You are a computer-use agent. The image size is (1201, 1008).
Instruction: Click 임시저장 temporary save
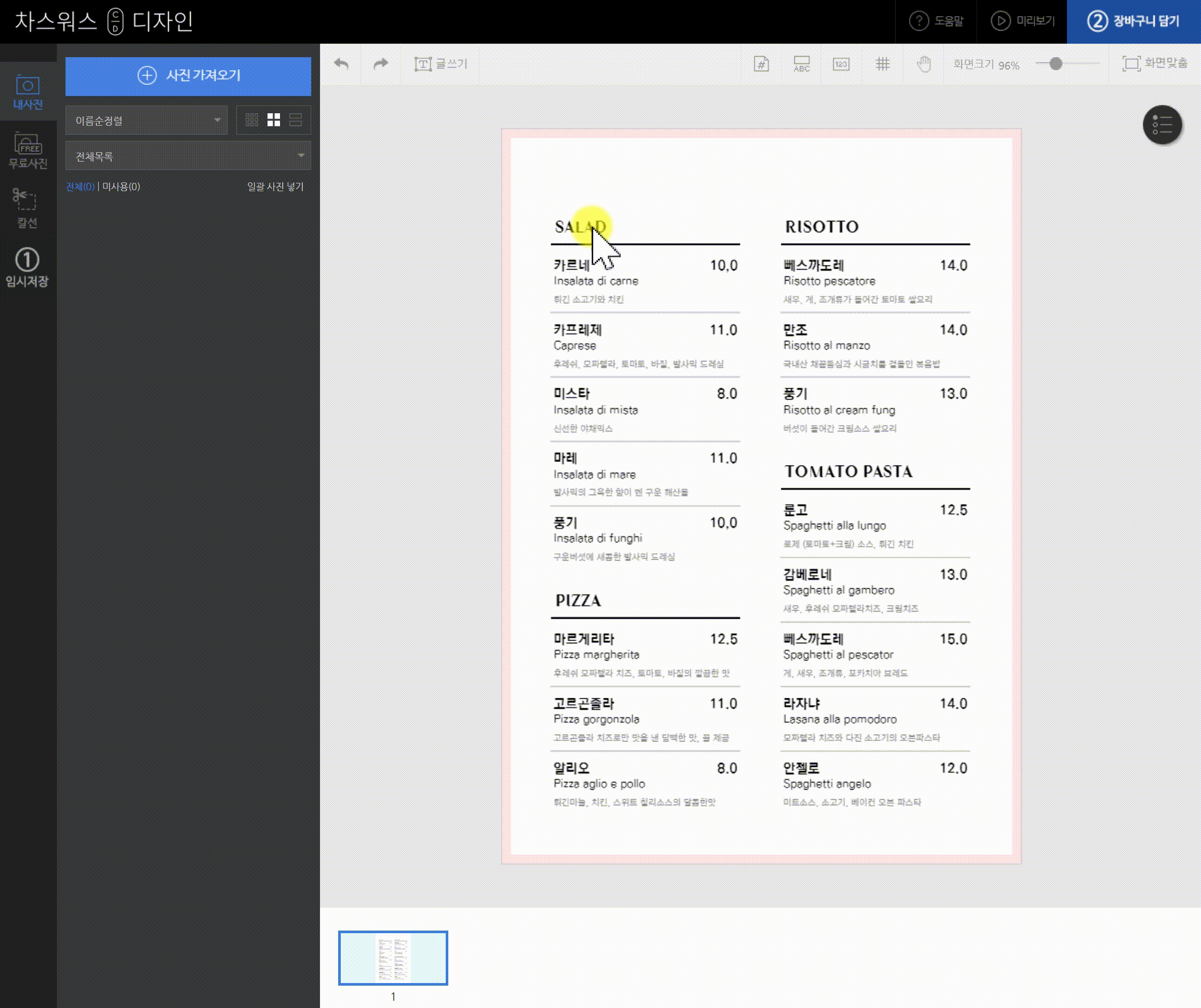(27, 267)
